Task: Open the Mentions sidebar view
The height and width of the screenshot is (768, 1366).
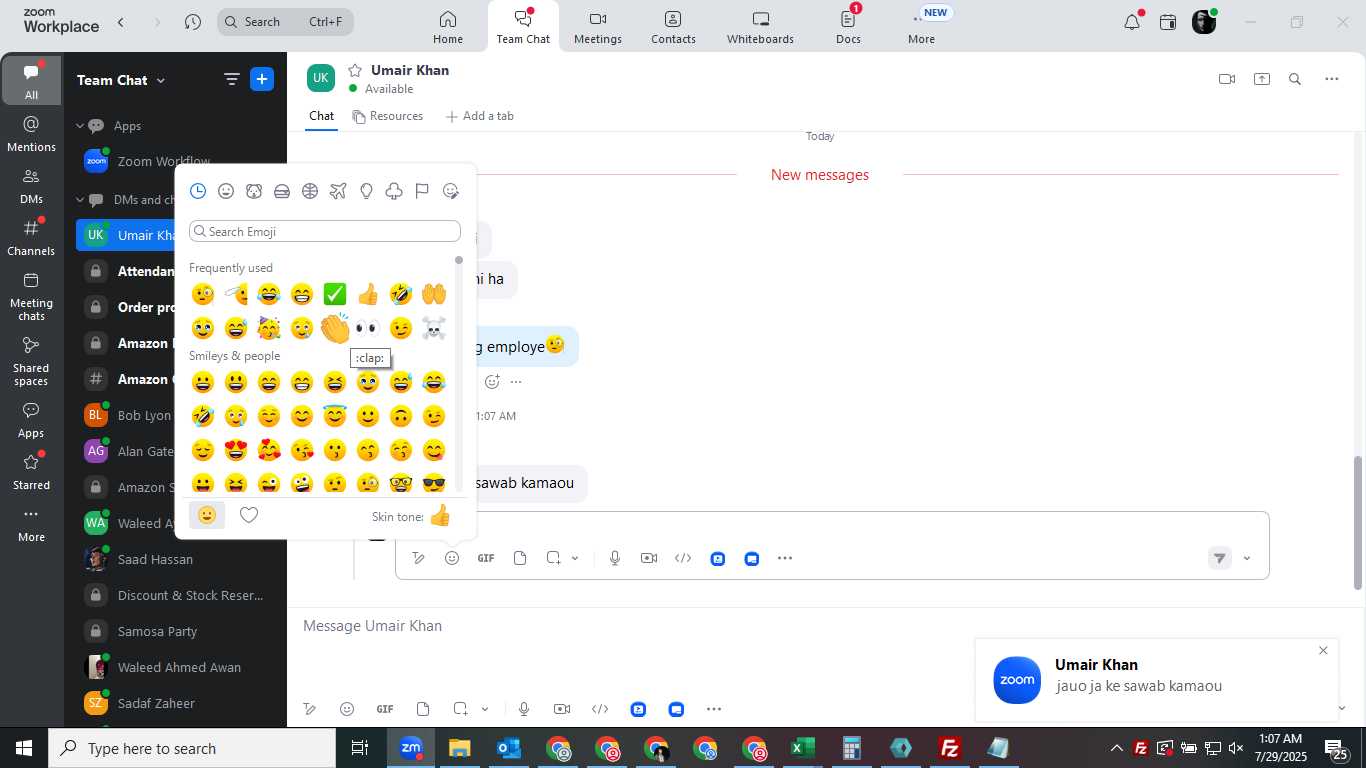Action: tap(31, 134)
